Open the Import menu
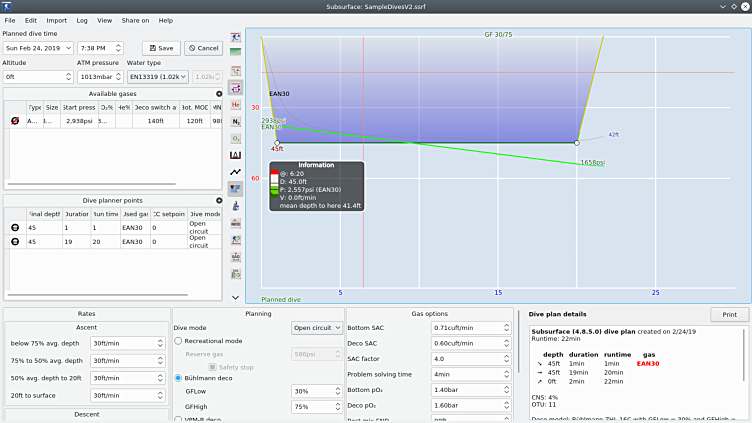 (x=56, y=20)
